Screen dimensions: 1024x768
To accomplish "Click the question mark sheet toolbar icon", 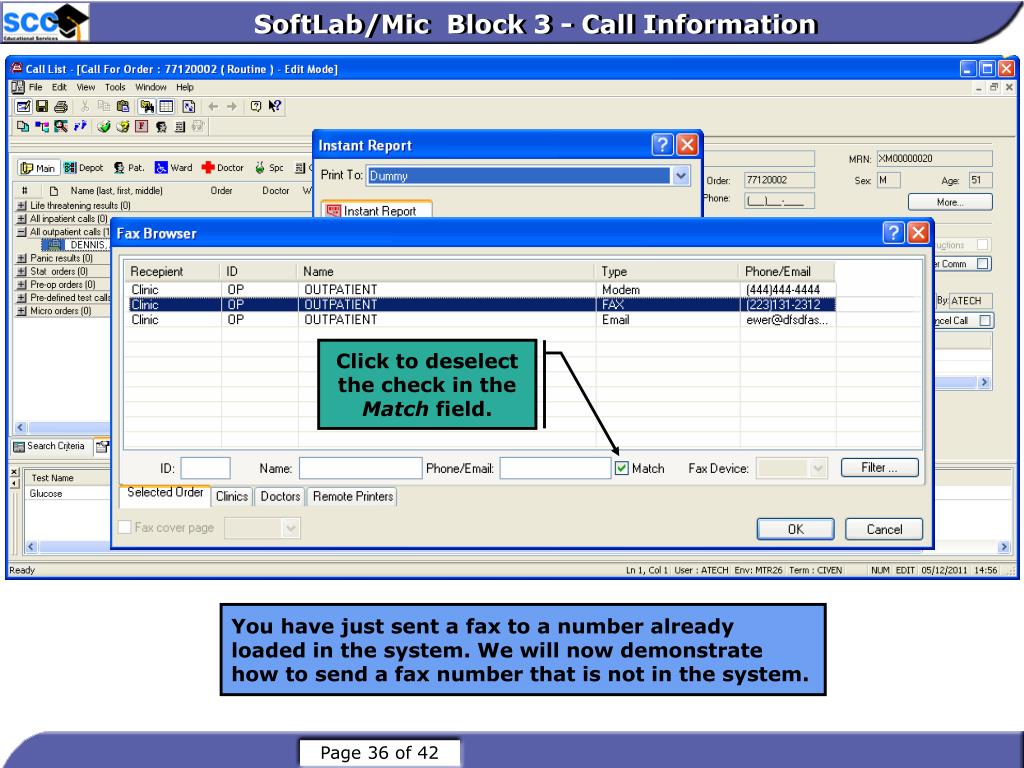I will [x=122, y=126].
